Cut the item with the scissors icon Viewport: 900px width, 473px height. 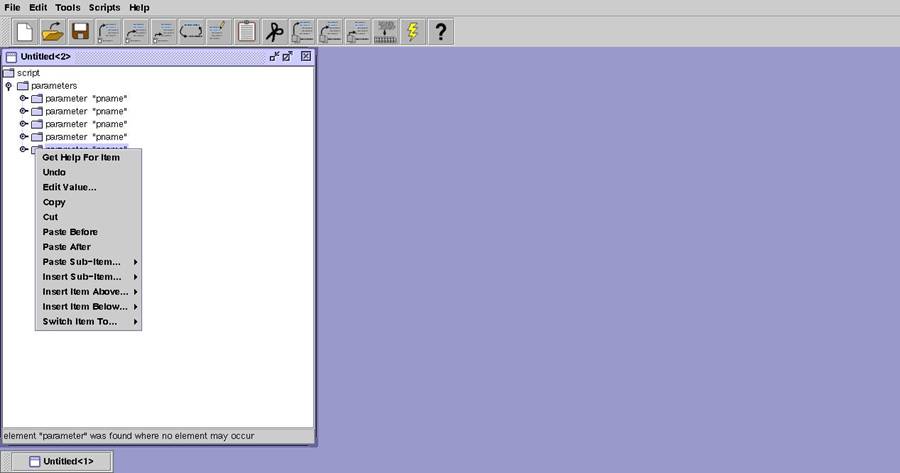(274, 32)
